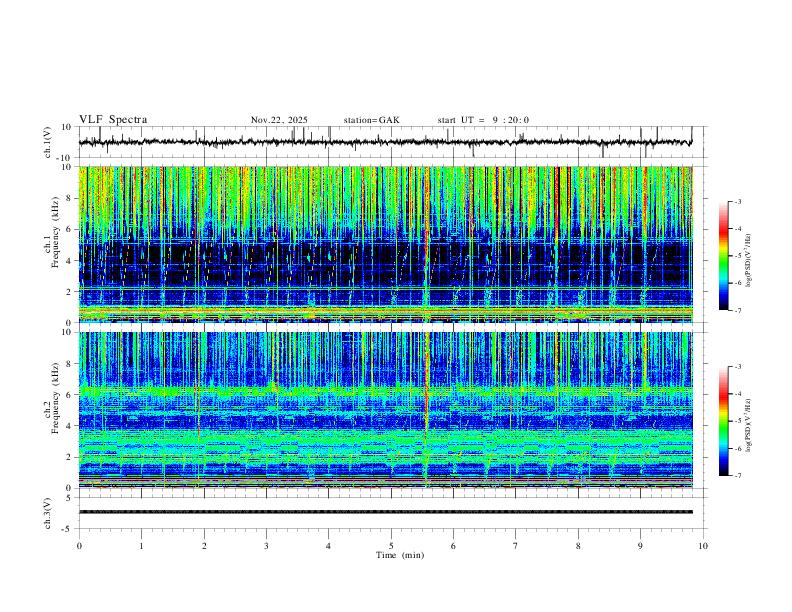
Task: Click time axis tick label "5"
Action: pyautogui.click(x=391, y=546)
